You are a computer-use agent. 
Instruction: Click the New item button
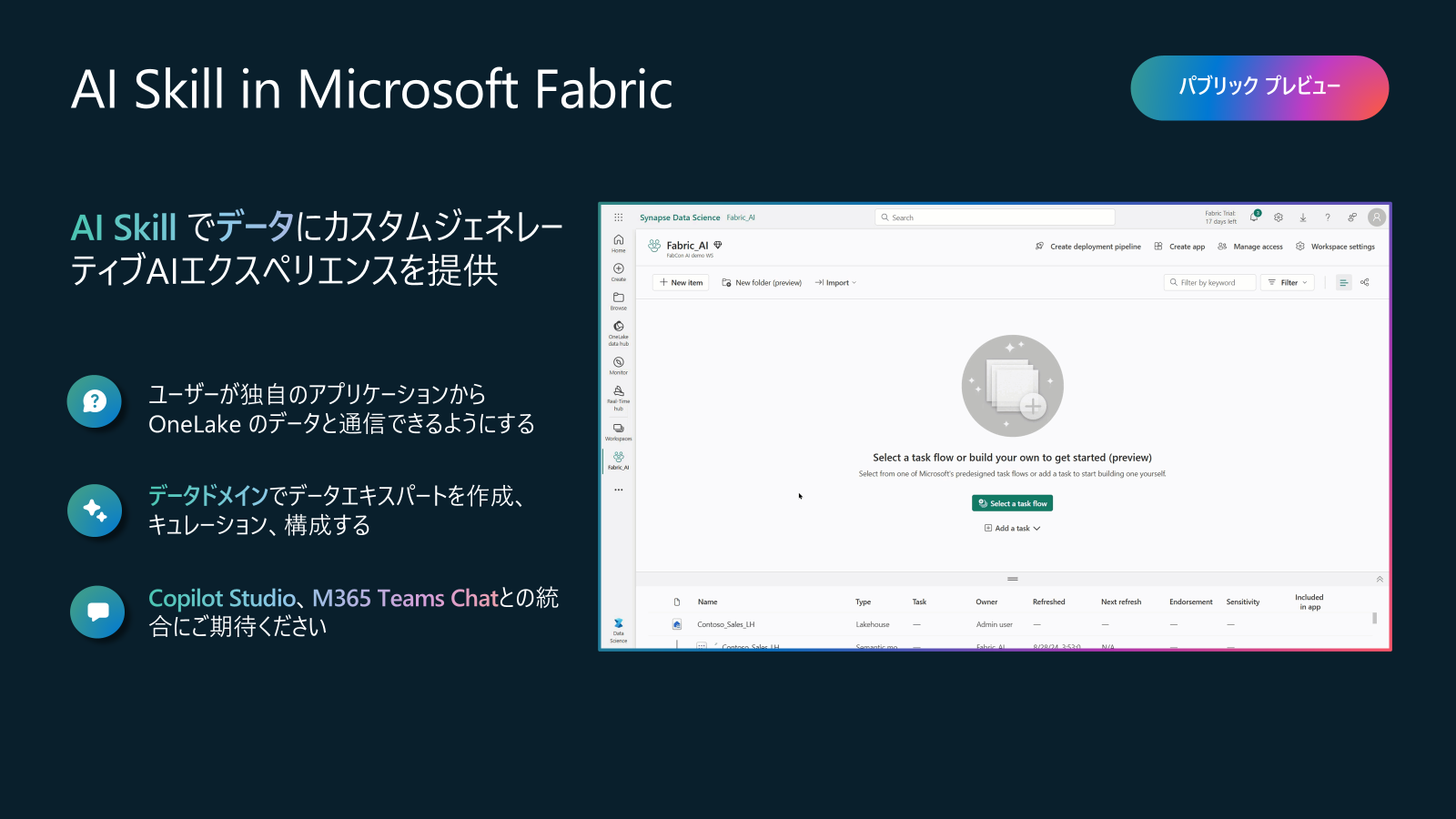[681, 282]
